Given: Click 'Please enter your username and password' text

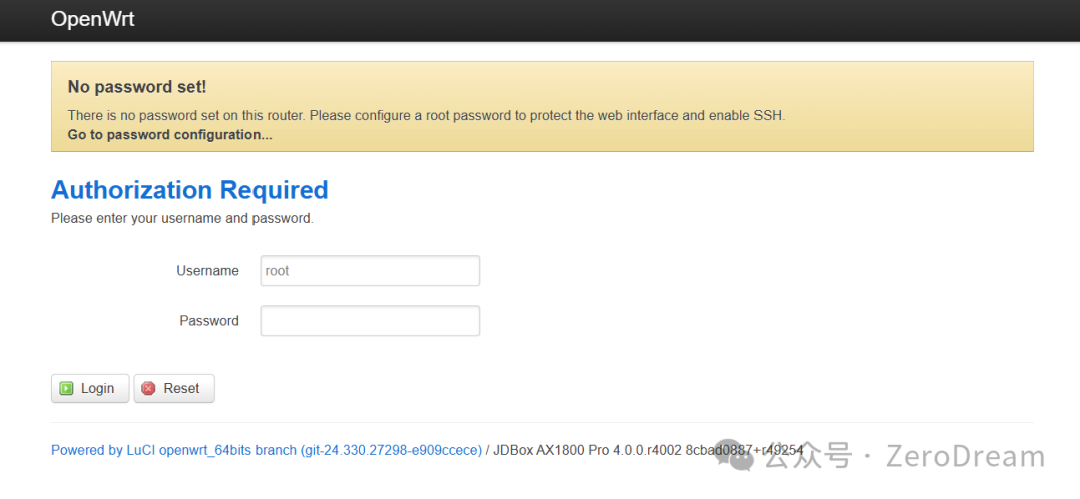Looking at the screenshot, I should click(182, 217).
